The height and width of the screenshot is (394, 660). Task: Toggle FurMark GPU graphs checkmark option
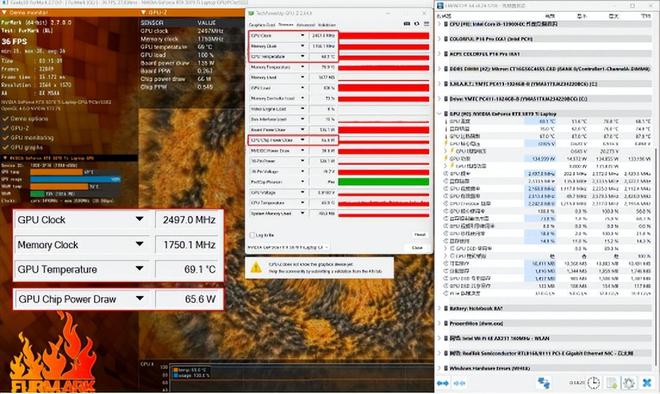5,147
